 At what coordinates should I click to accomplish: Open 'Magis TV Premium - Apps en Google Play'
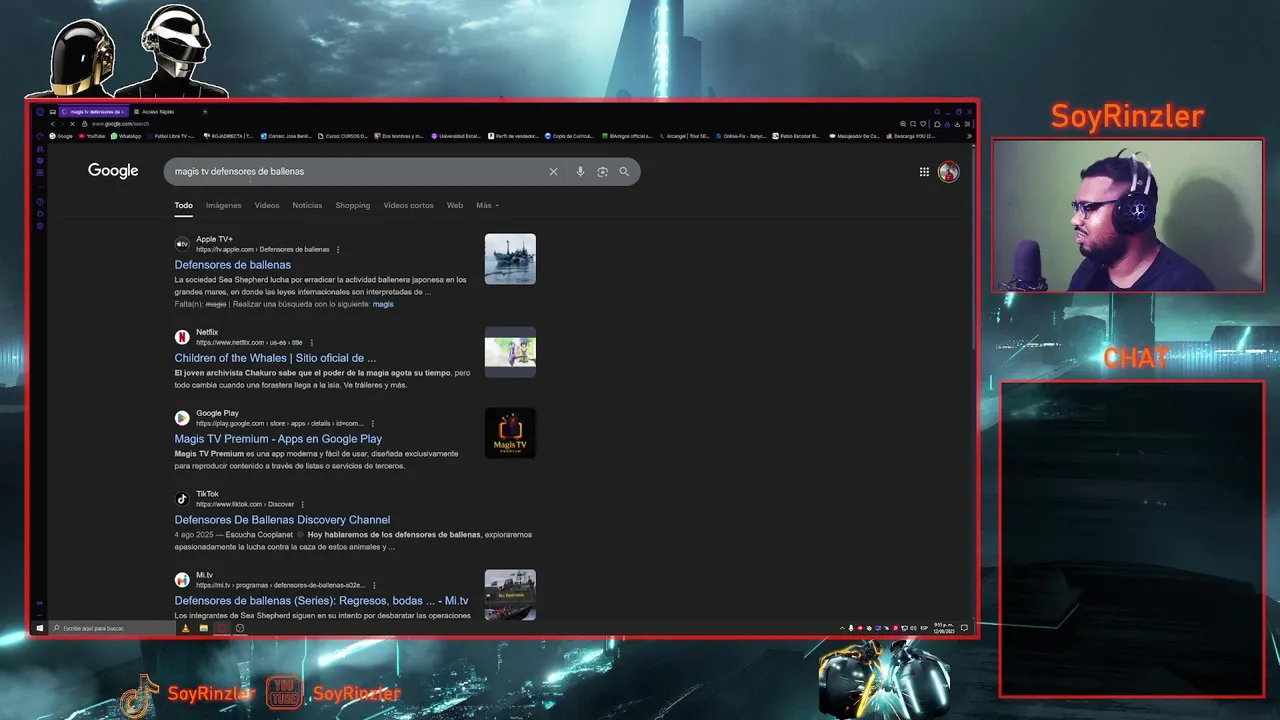click(278, 439)
